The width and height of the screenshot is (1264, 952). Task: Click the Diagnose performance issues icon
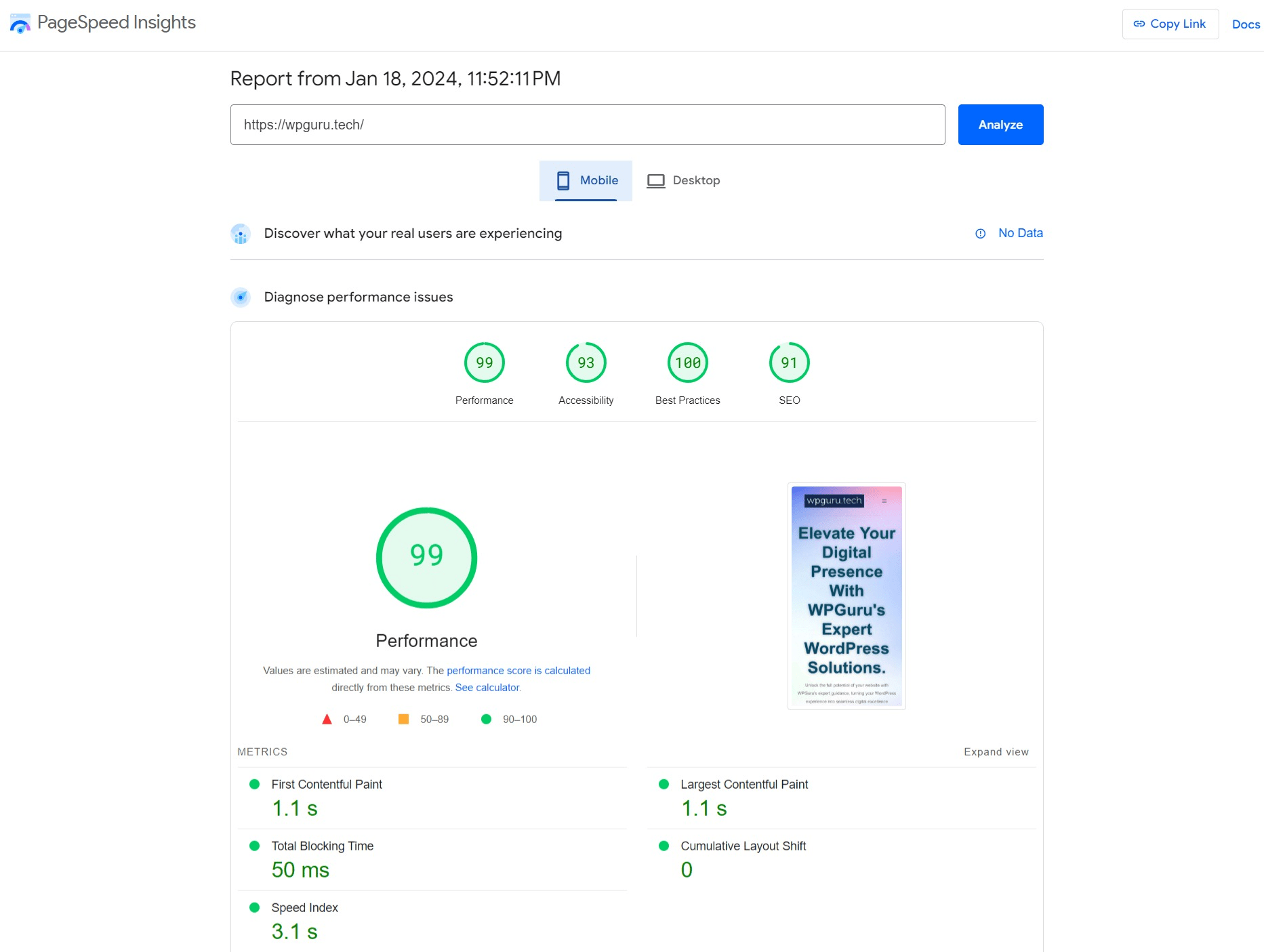[x=241, y=297]
